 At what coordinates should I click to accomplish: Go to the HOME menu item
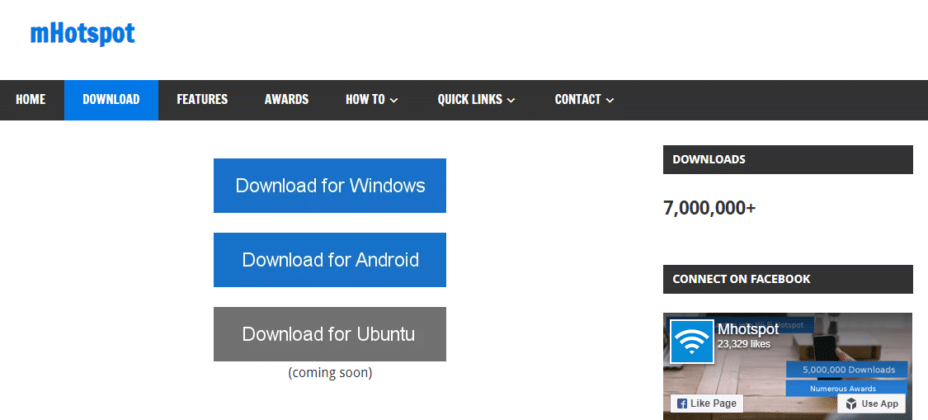coord(31,100)
